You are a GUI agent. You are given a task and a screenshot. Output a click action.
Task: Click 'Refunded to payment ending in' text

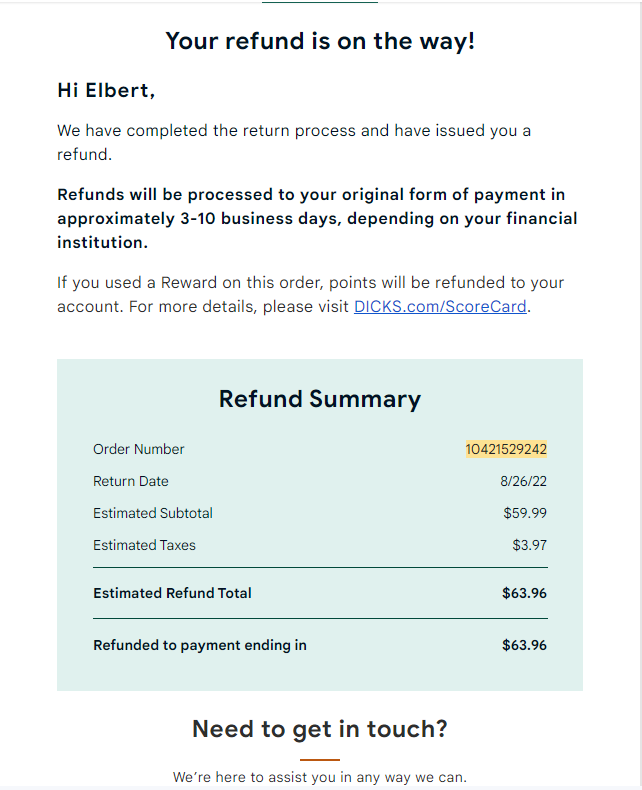tap(200, 645)
